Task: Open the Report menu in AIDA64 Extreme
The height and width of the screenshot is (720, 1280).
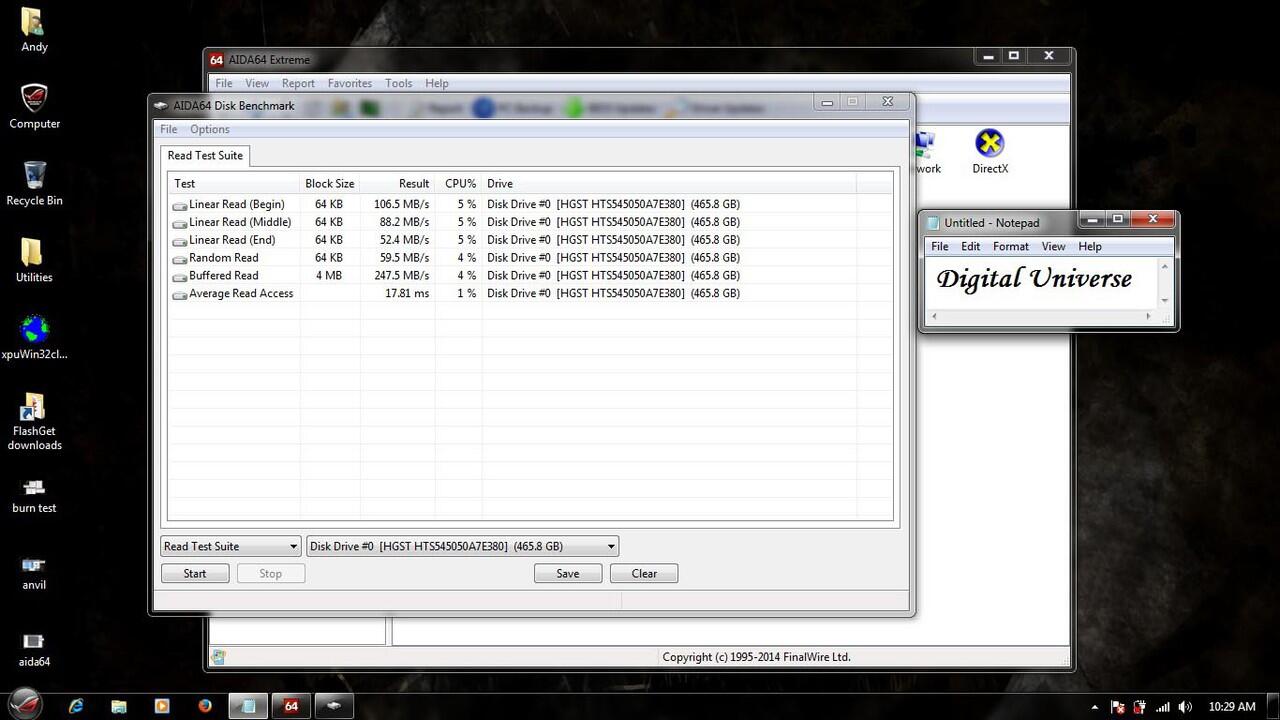Action: (x=298, y=83)
